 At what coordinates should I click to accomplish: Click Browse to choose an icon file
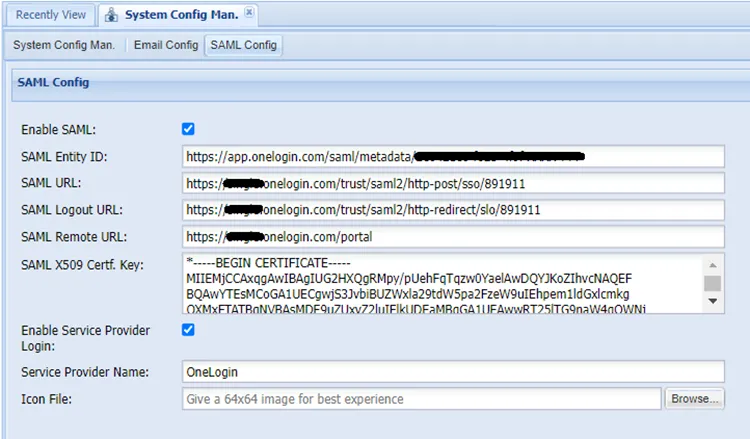tap(695, 399)
